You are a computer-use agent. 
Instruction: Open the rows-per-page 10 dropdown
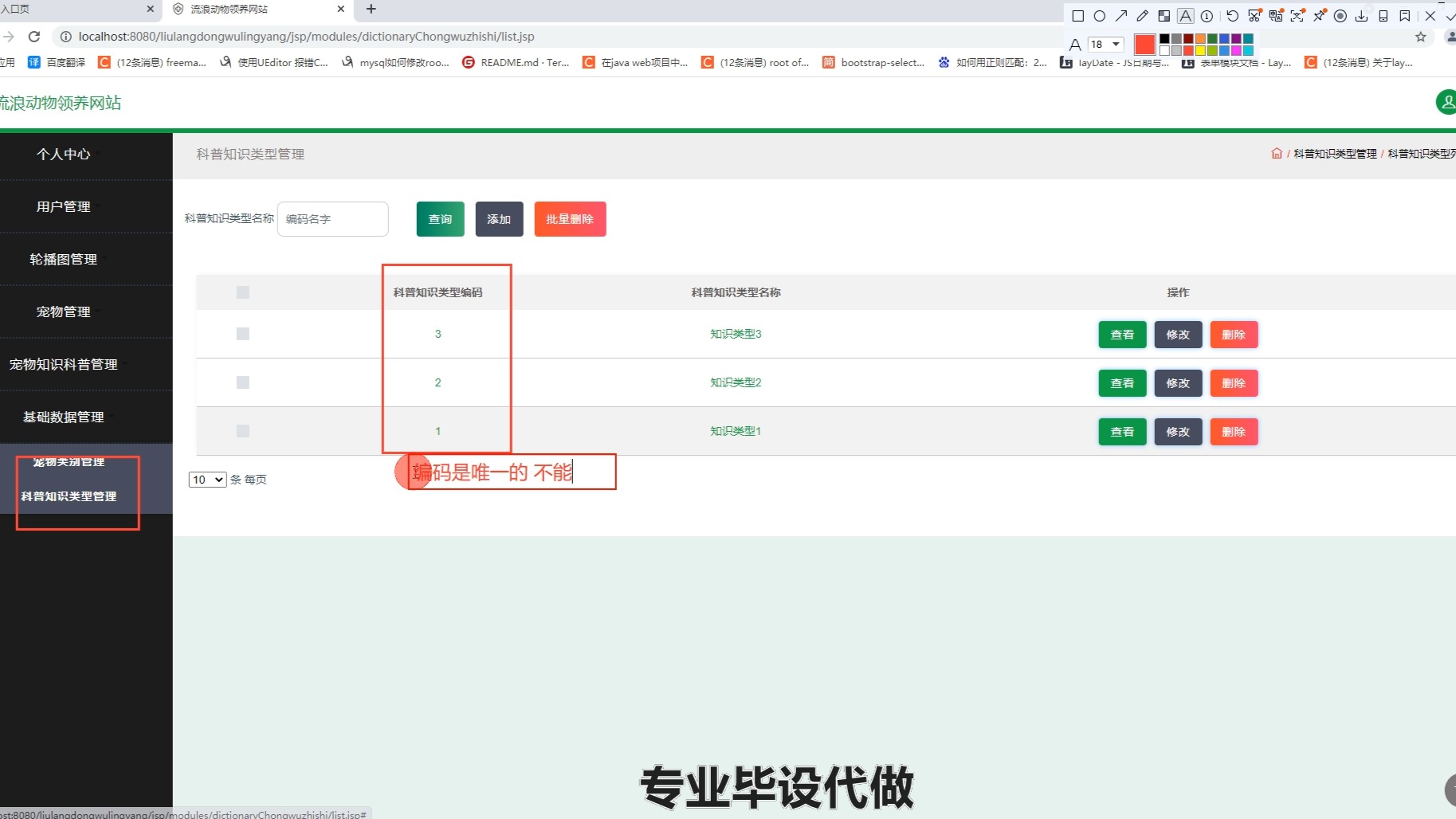point(207,480)
